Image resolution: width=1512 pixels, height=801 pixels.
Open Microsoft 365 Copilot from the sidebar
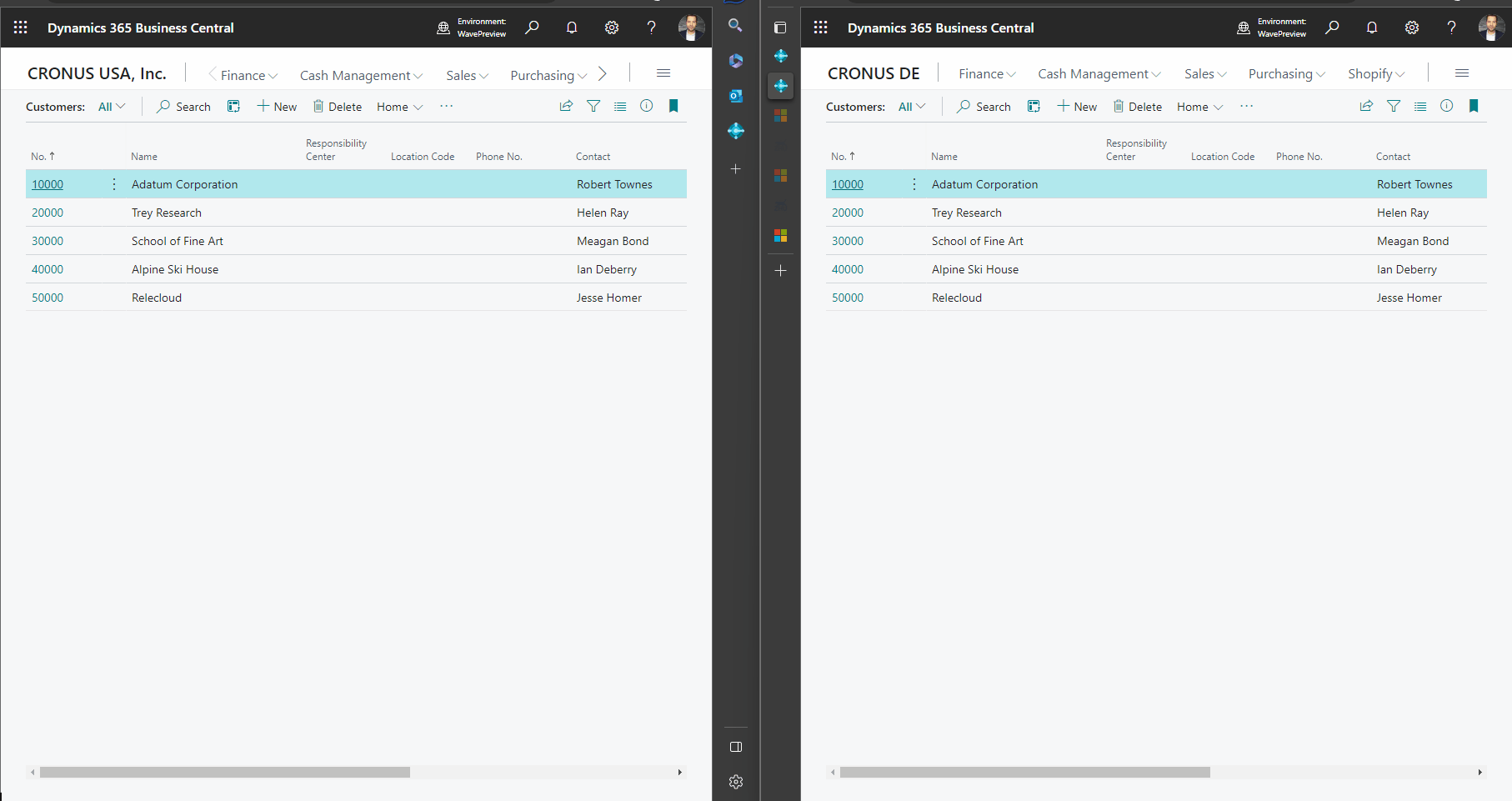click(x=735, y=60)
